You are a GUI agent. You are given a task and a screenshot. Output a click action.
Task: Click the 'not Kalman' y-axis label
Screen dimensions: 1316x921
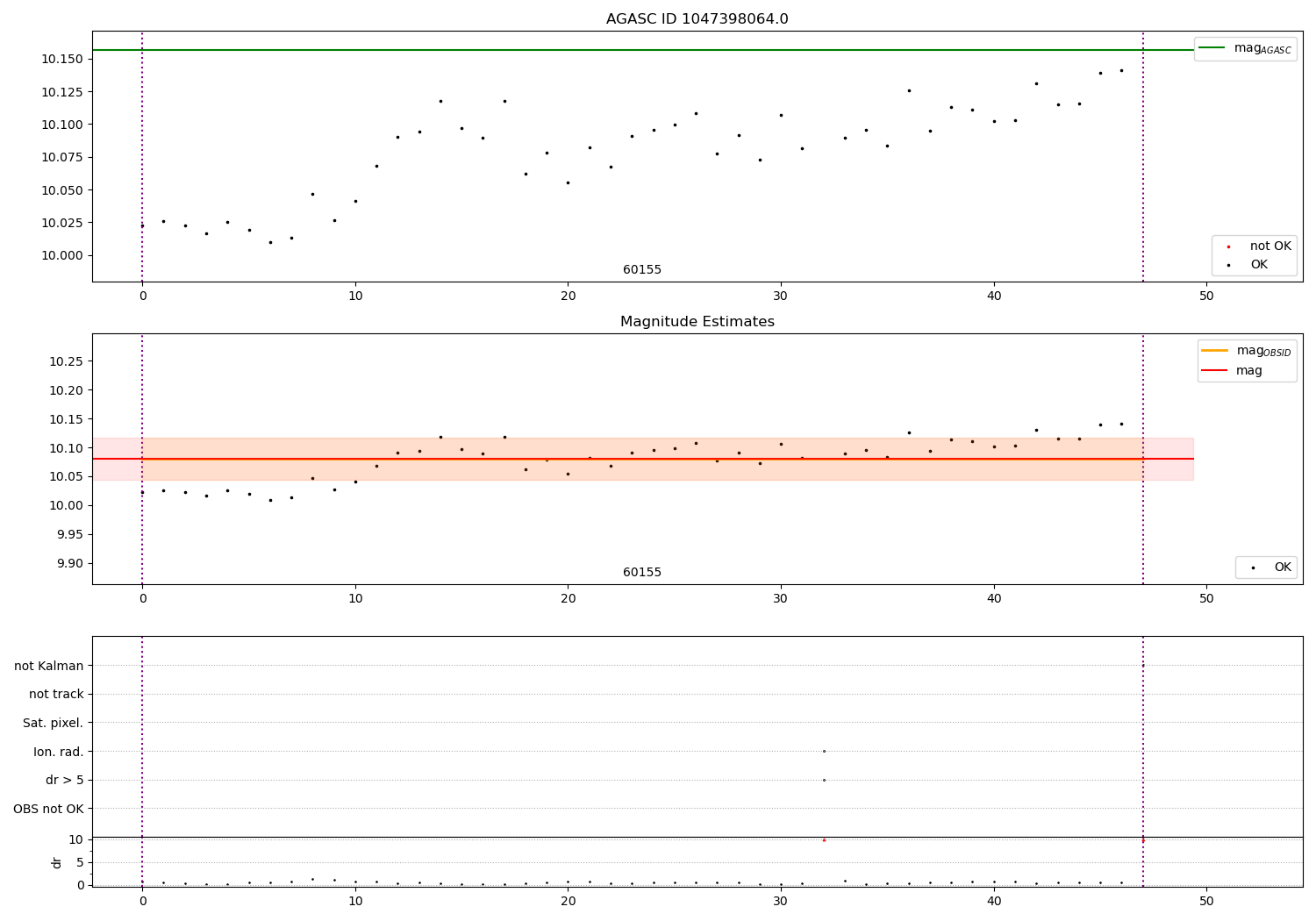click(x=49, y=666)
